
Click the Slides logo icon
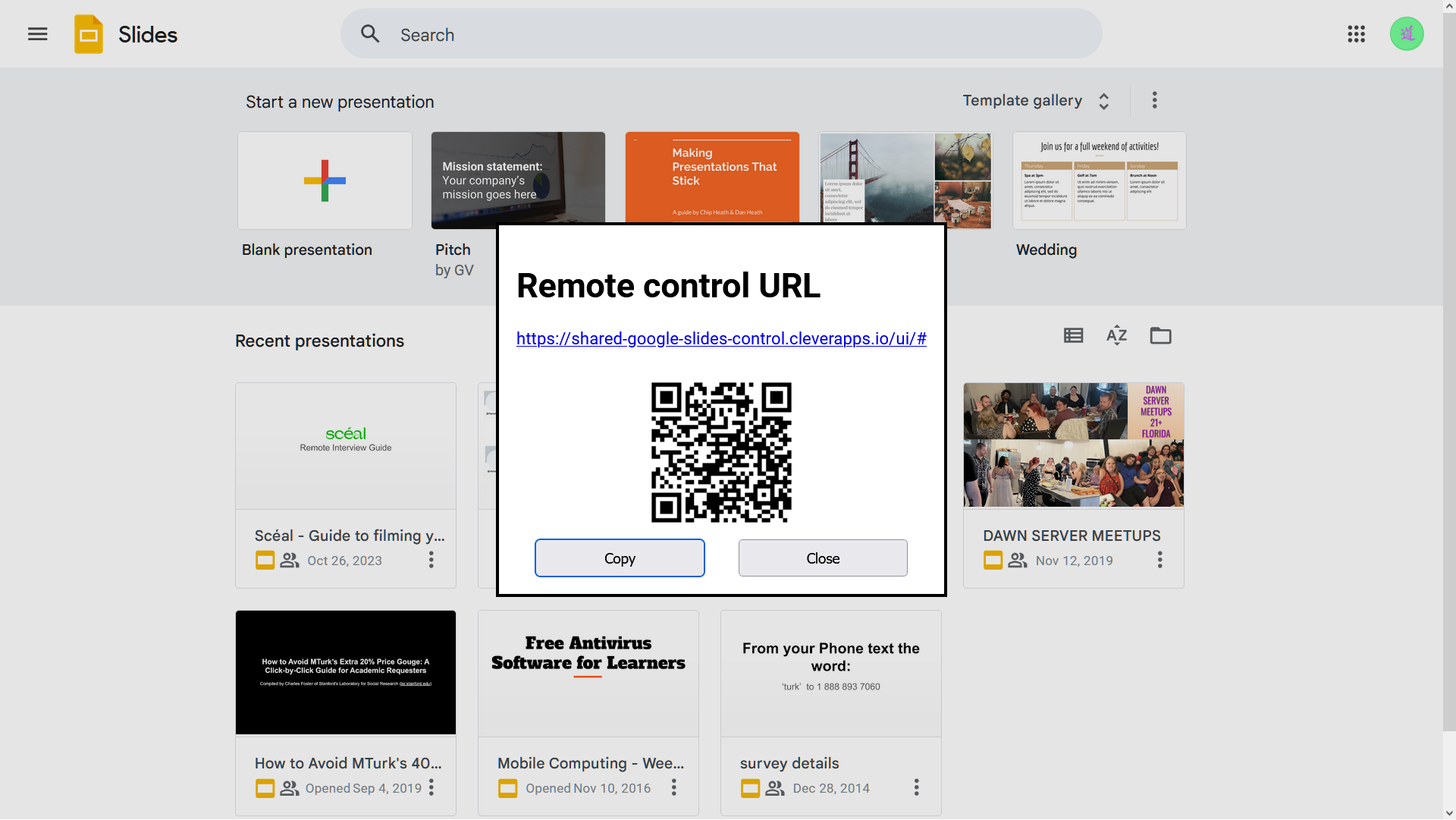click(89, 34)
